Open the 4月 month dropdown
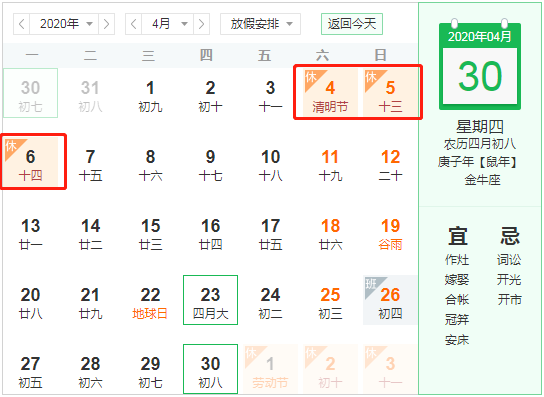The image size is (544, 397). [167, 24]
